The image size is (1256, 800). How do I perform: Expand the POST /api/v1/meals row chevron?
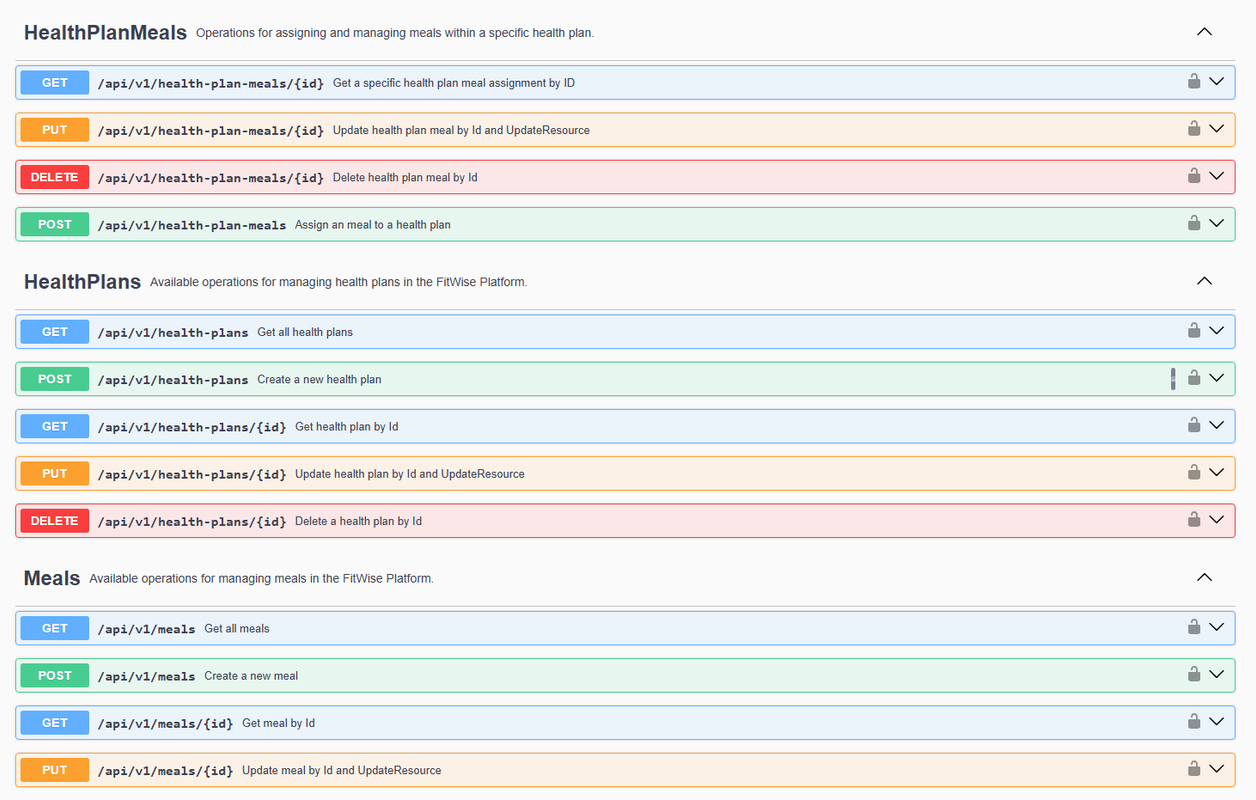click(1217, 674)
